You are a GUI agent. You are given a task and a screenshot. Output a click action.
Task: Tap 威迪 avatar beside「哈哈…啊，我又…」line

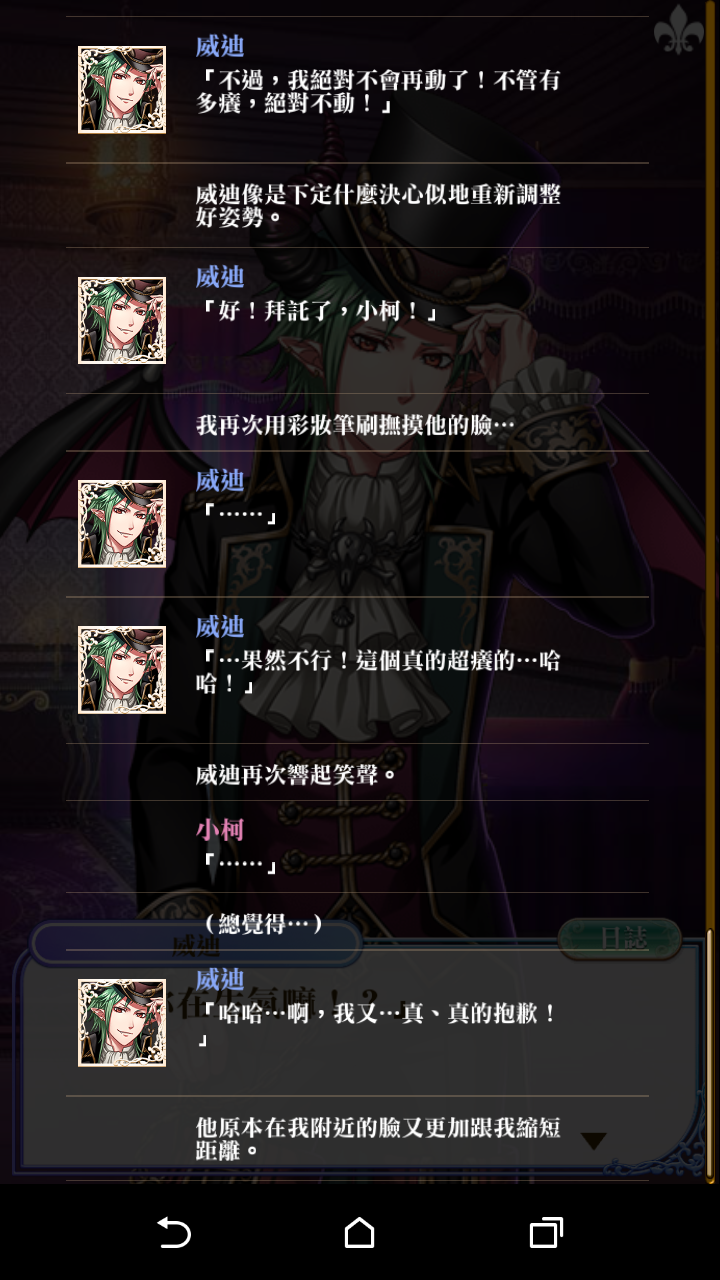pos(122,1023)
